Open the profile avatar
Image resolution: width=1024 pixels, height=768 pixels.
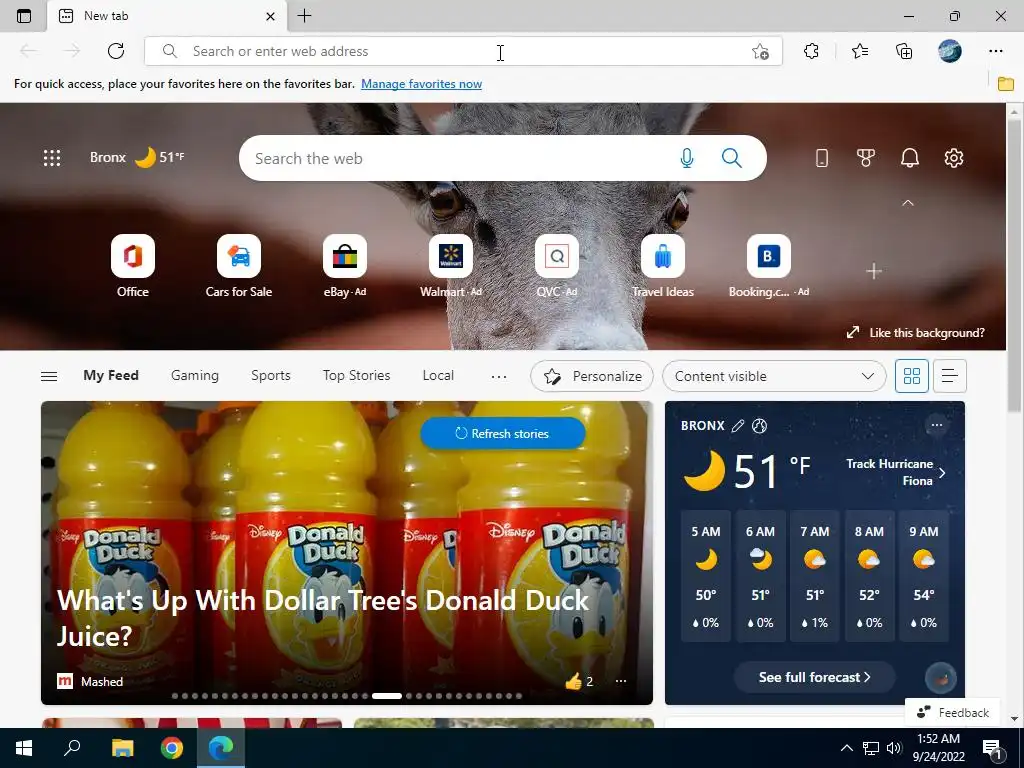[x=950, y=51]
